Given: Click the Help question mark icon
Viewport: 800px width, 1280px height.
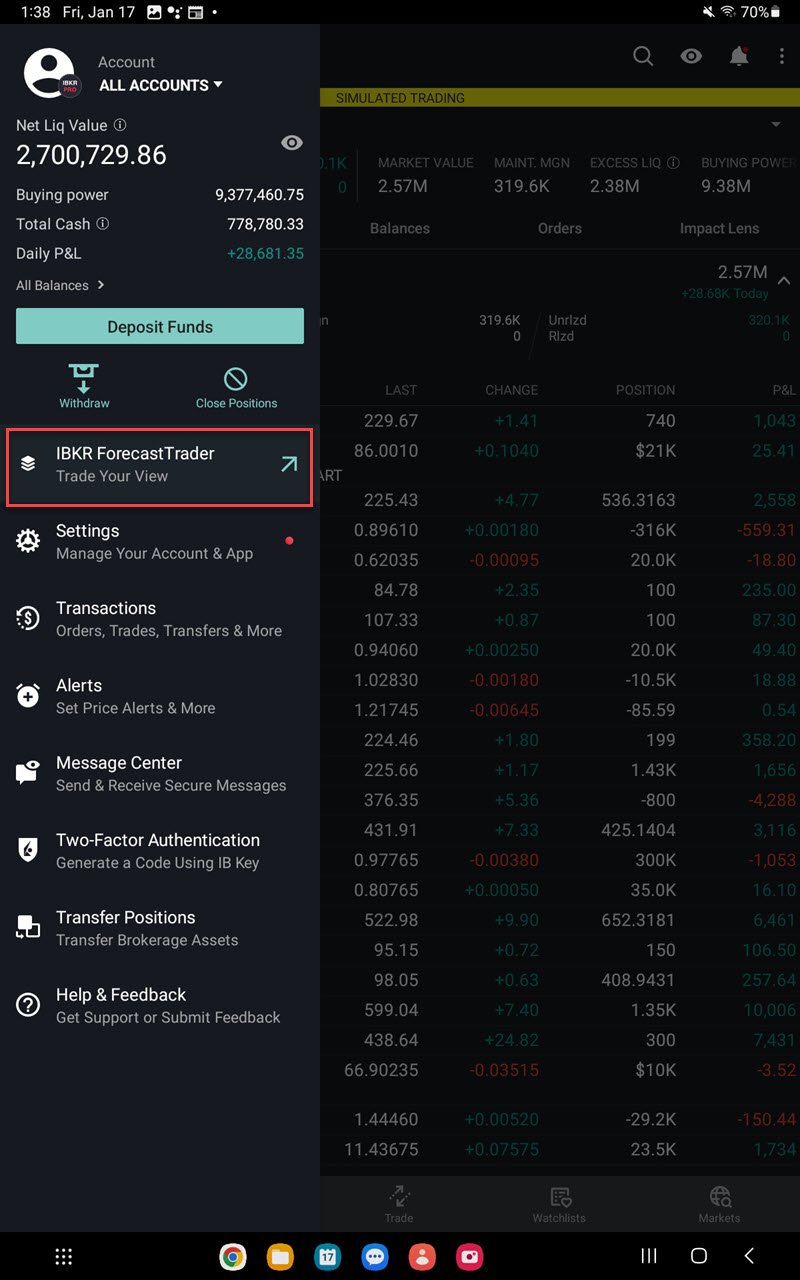Looking at the screenshot, I should [x=28, y=1005].
